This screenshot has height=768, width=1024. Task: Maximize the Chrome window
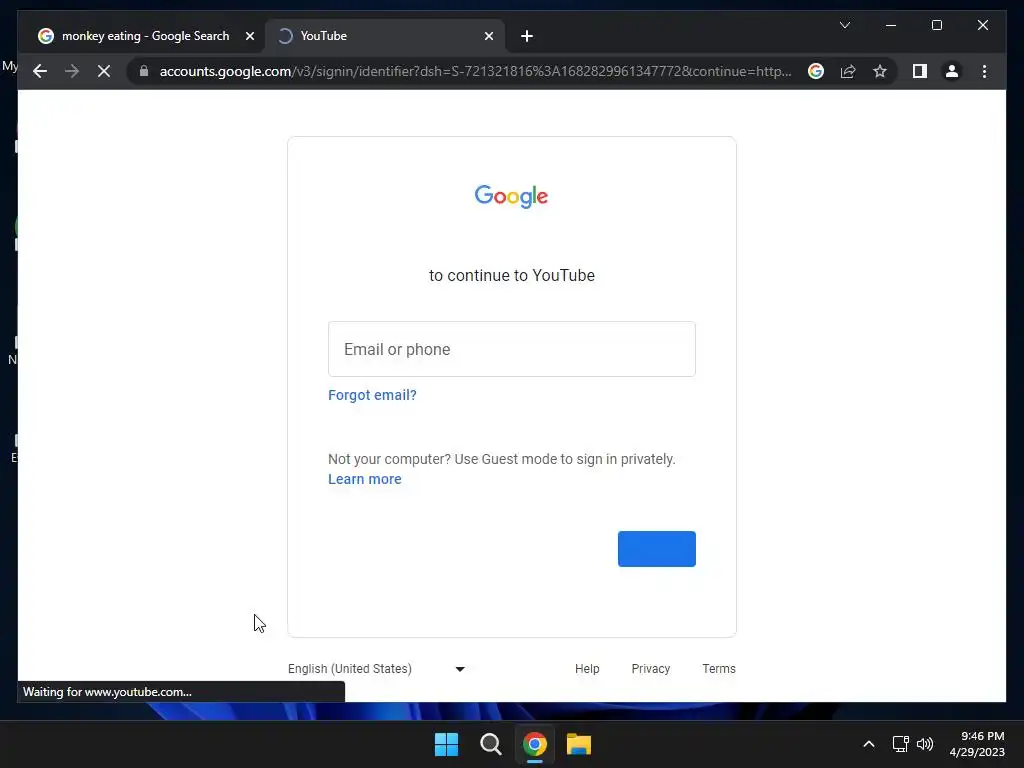pyautogui.click(x=936, y=25)
